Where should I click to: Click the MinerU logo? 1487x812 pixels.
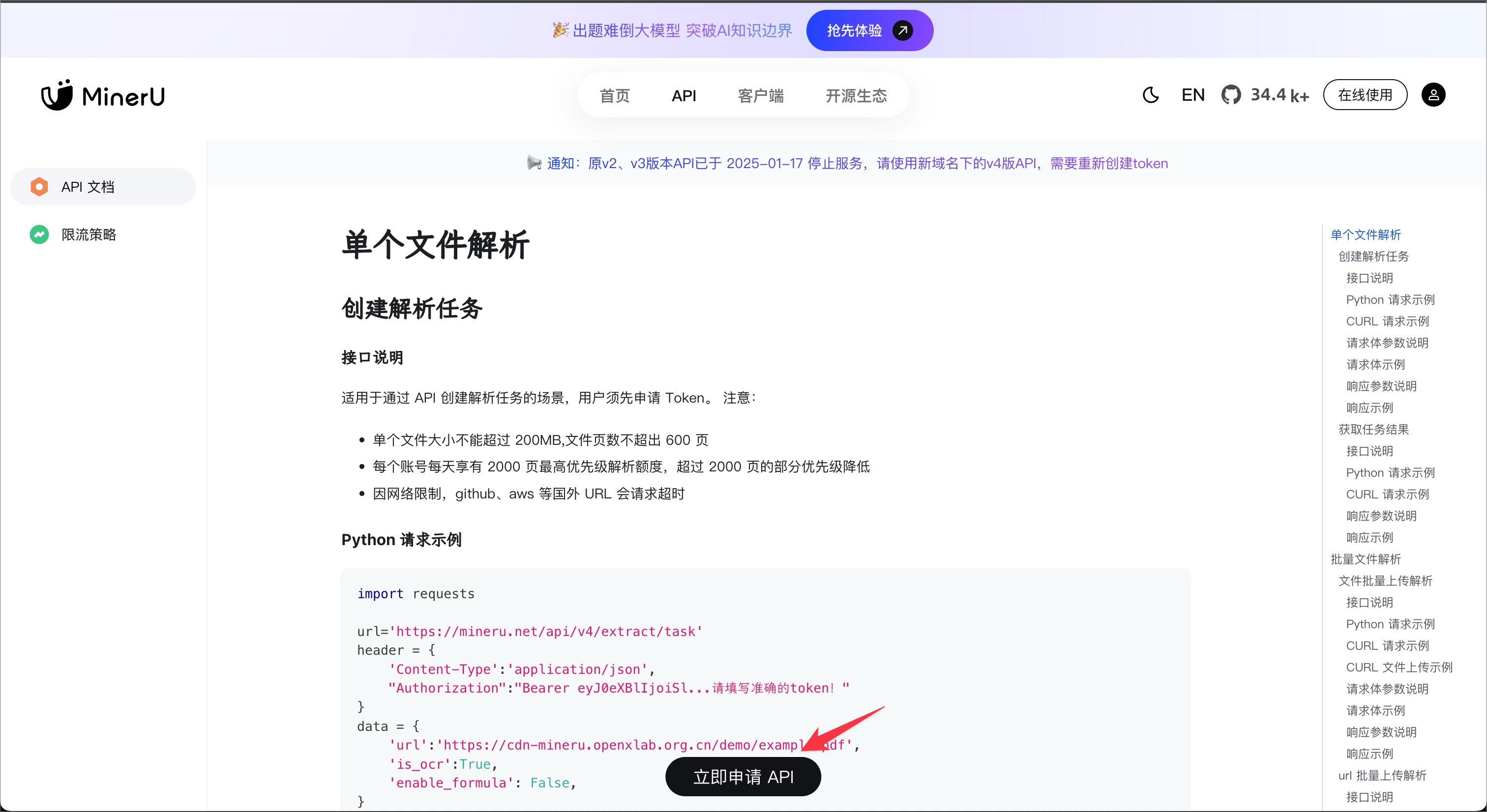[x=103, y=95]
